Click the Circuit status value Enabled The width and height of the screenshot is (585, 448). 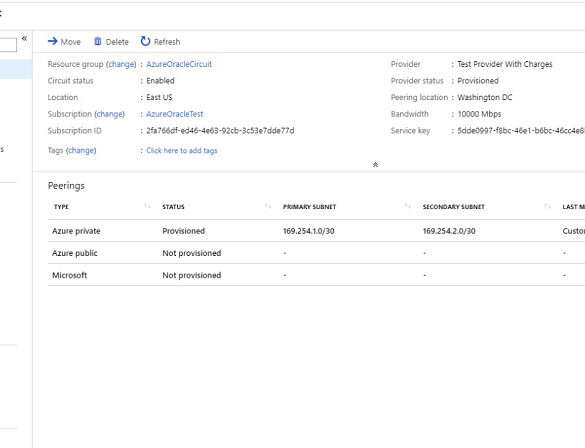[x=160, y=81]
